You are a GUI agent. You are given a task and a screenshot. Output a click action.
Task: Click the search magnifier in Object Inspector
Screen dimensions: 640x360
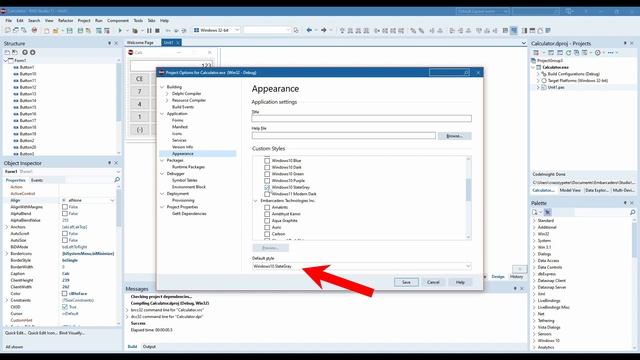tap(117, 180)
